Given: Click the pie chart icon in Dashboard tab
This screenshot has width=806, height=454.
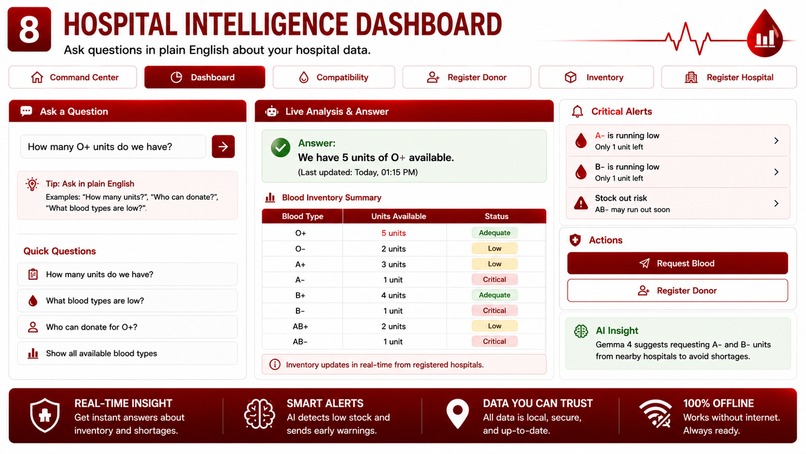Looking at the screenshot, I should pos(176,77).
